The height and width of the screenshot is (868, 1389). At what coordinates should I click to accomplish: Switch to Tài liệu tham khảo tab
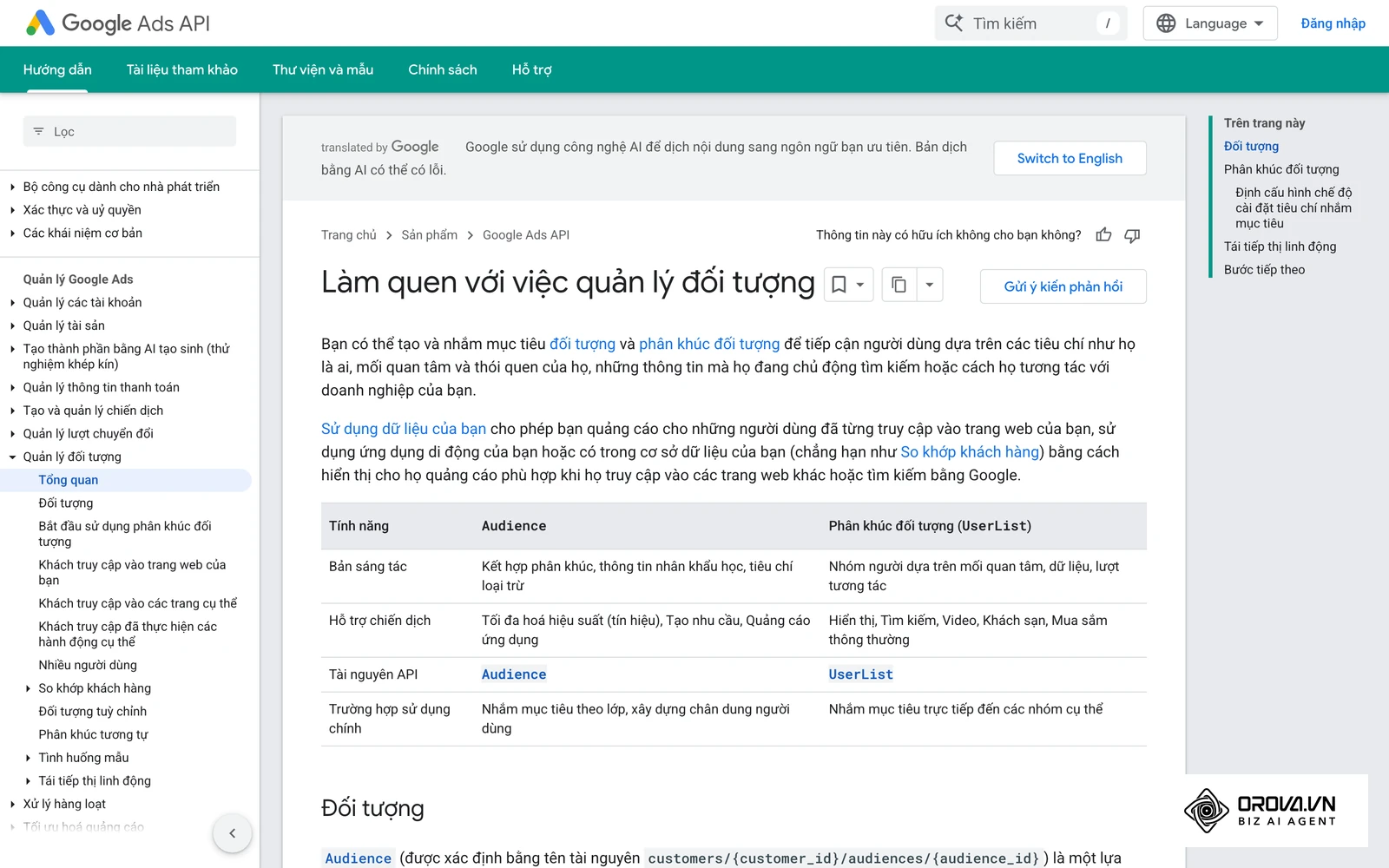[182, 69]
